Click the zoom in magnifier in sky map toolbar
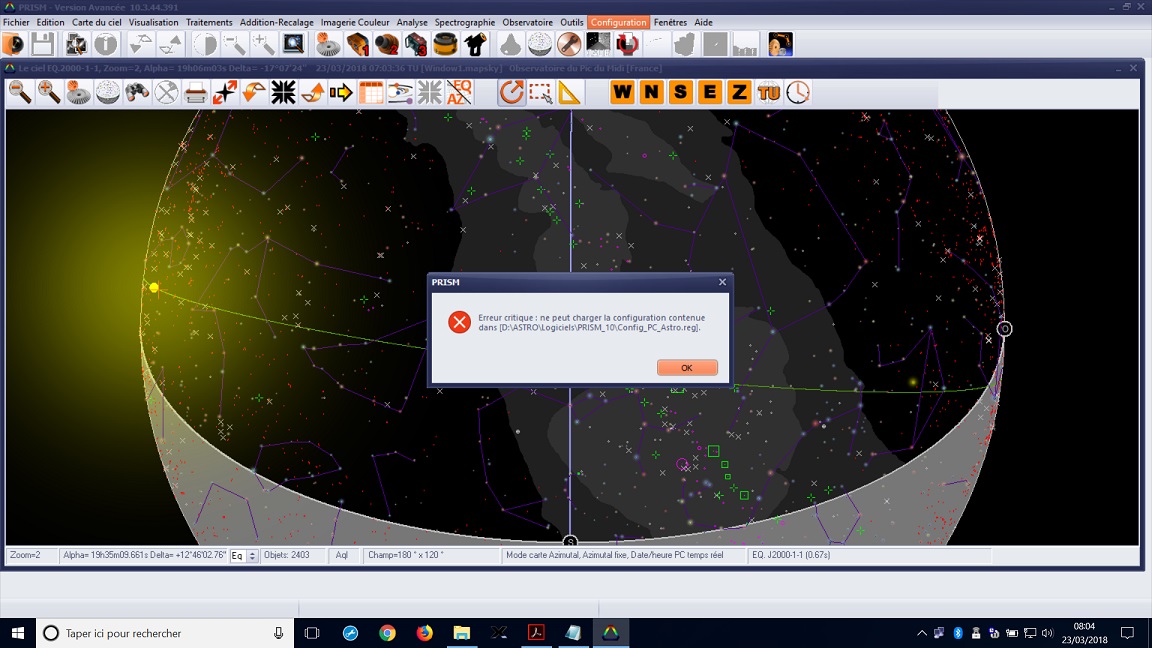 click(48, 93)
